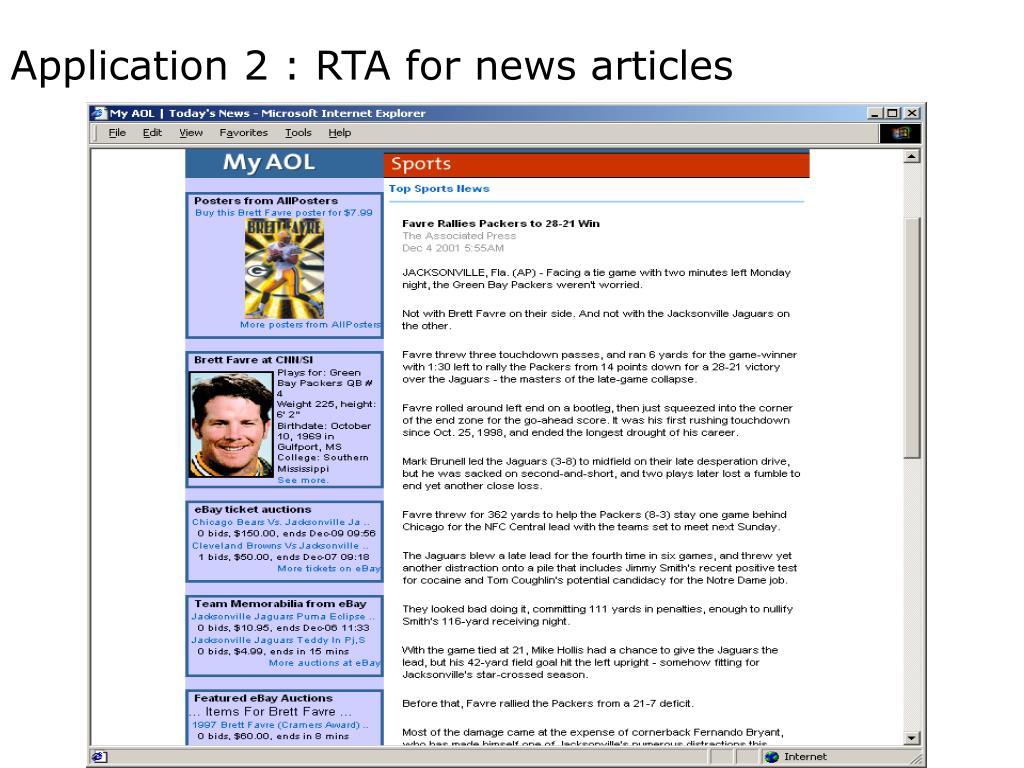The width and height of the screenshot is (1024, 768).
Task: Open the Tools menu
Action: click(x=298, y=133)
